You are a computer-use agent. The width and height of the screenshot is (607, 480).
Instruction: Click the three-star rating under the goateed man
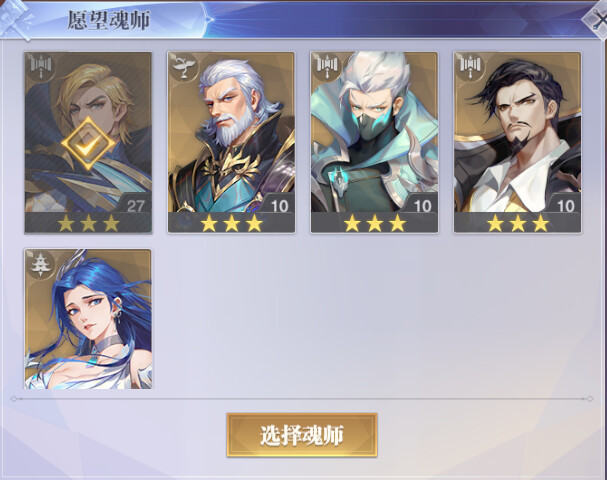coord(518,223)
